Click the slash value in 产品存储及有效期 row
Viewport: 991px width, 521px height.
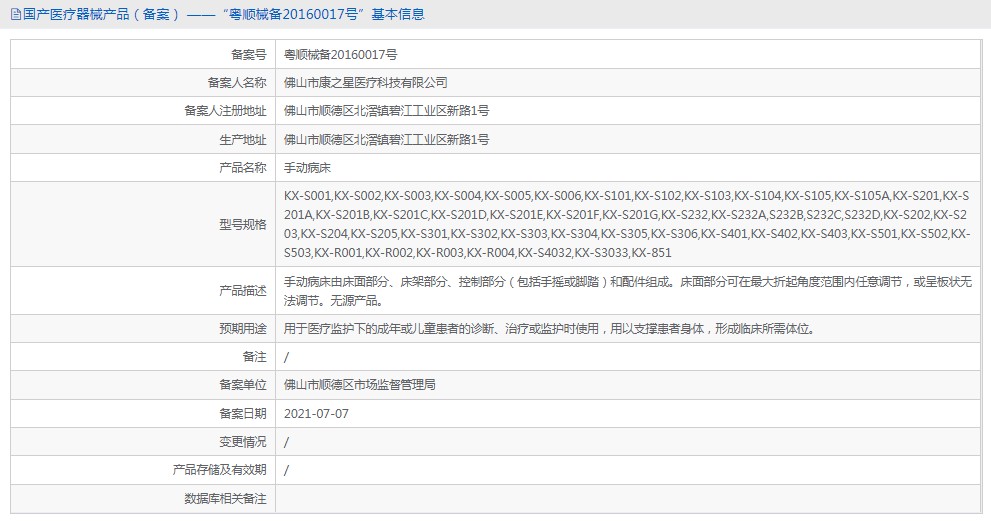tap(286, 470)
